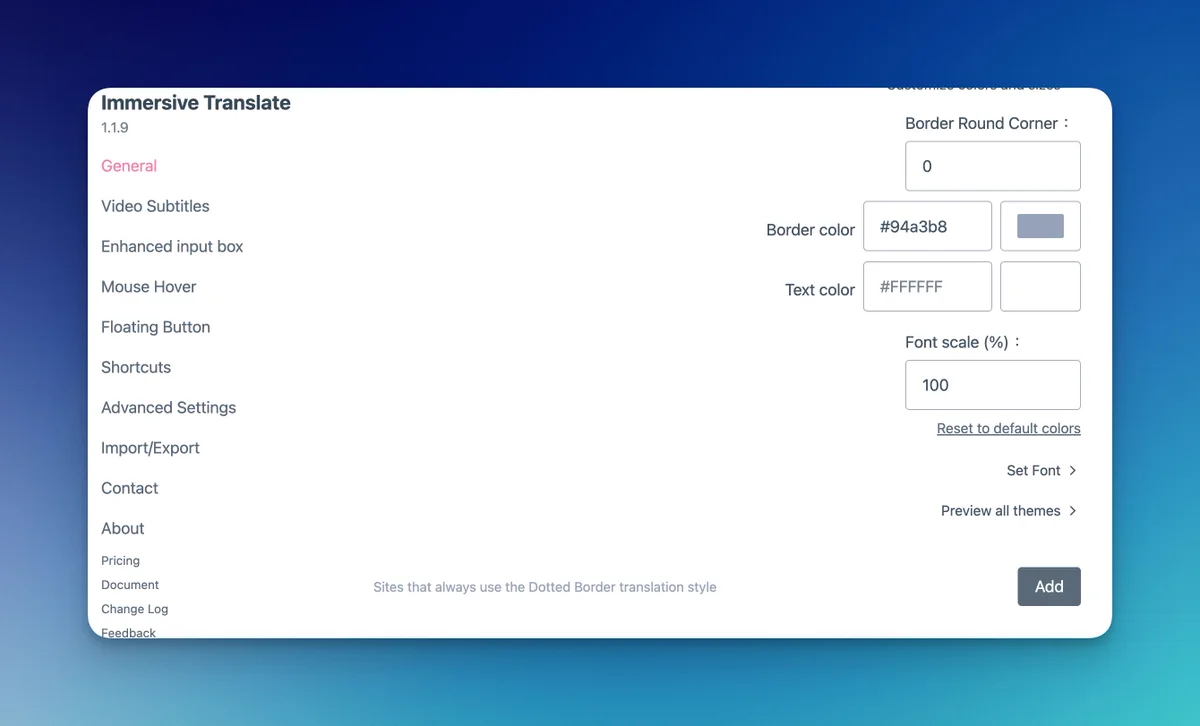Click the Border color label
Image resolution: width=1200 pixels, height=726 pixels.
[x=810, y=230]
